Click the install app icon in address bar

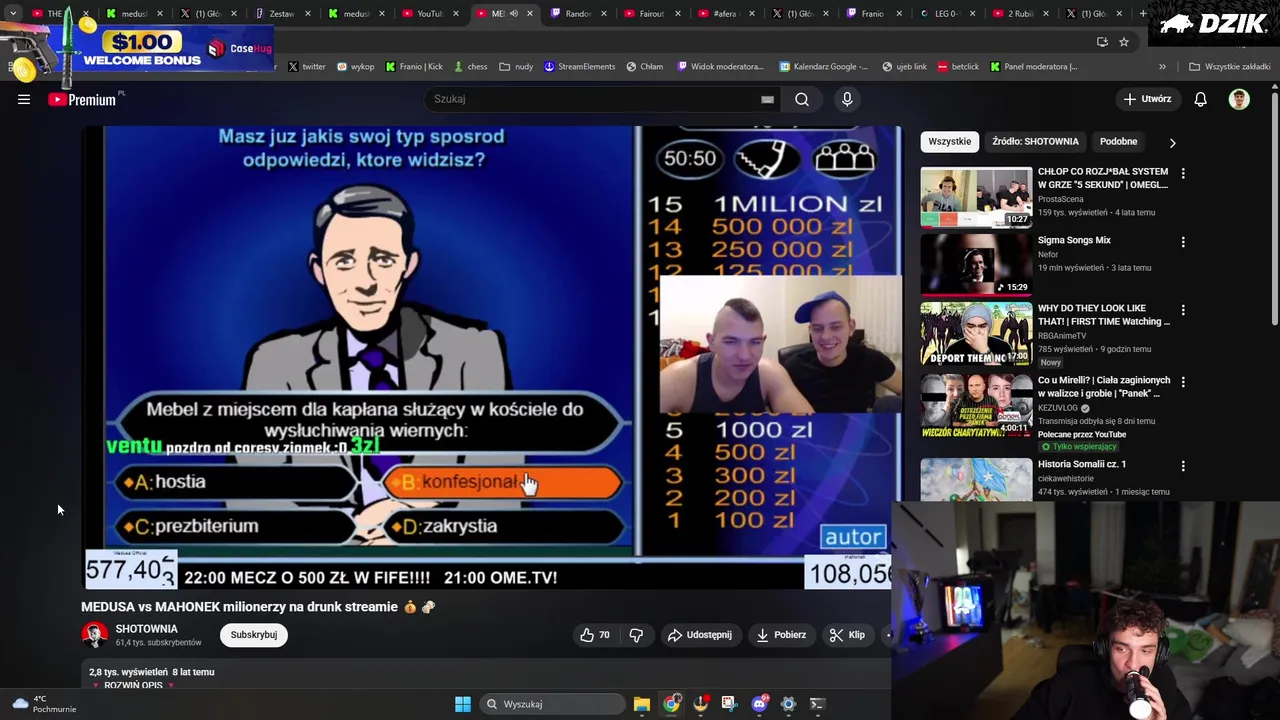(x=1102, y=42)
